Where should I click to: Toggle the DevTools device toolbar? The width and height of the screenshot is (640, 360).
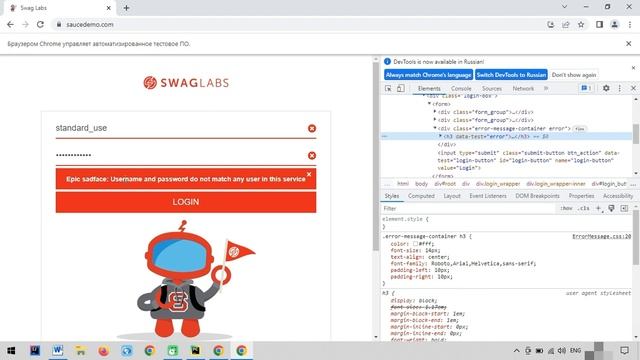pyautogui.click(x=401, y=88)
